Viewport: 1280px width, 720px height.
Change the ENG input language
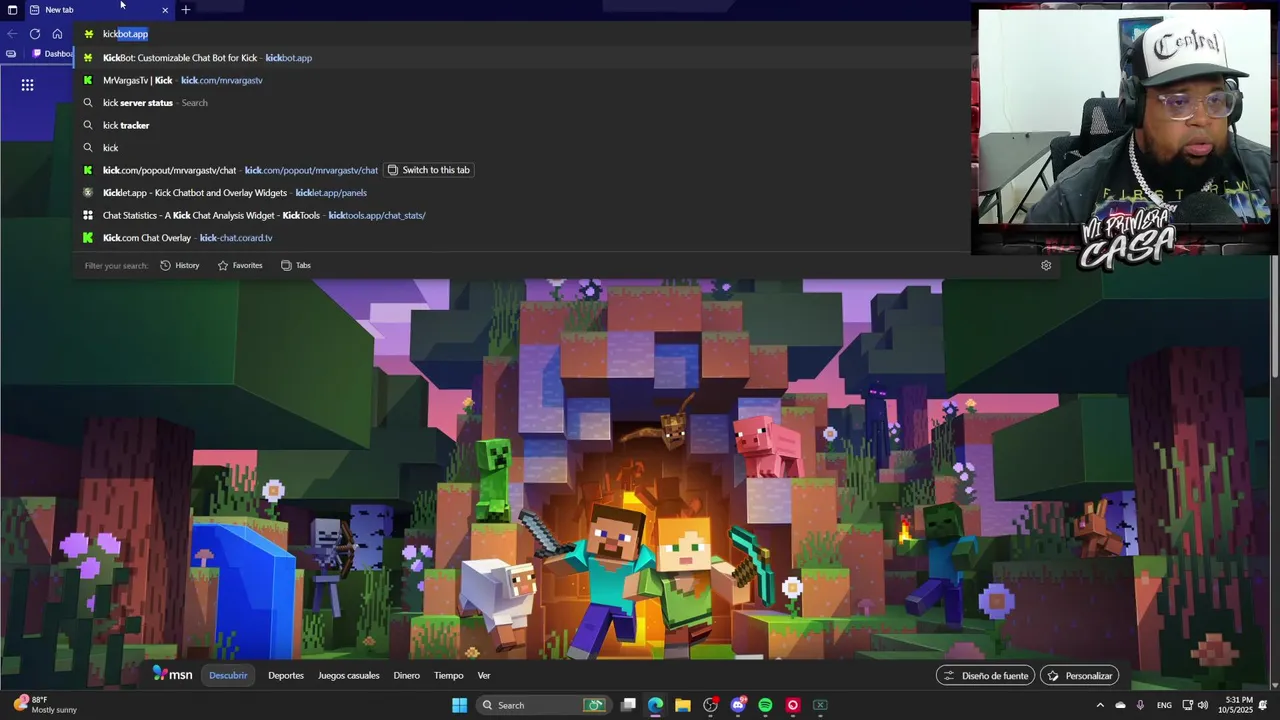tap(1164, 705)
